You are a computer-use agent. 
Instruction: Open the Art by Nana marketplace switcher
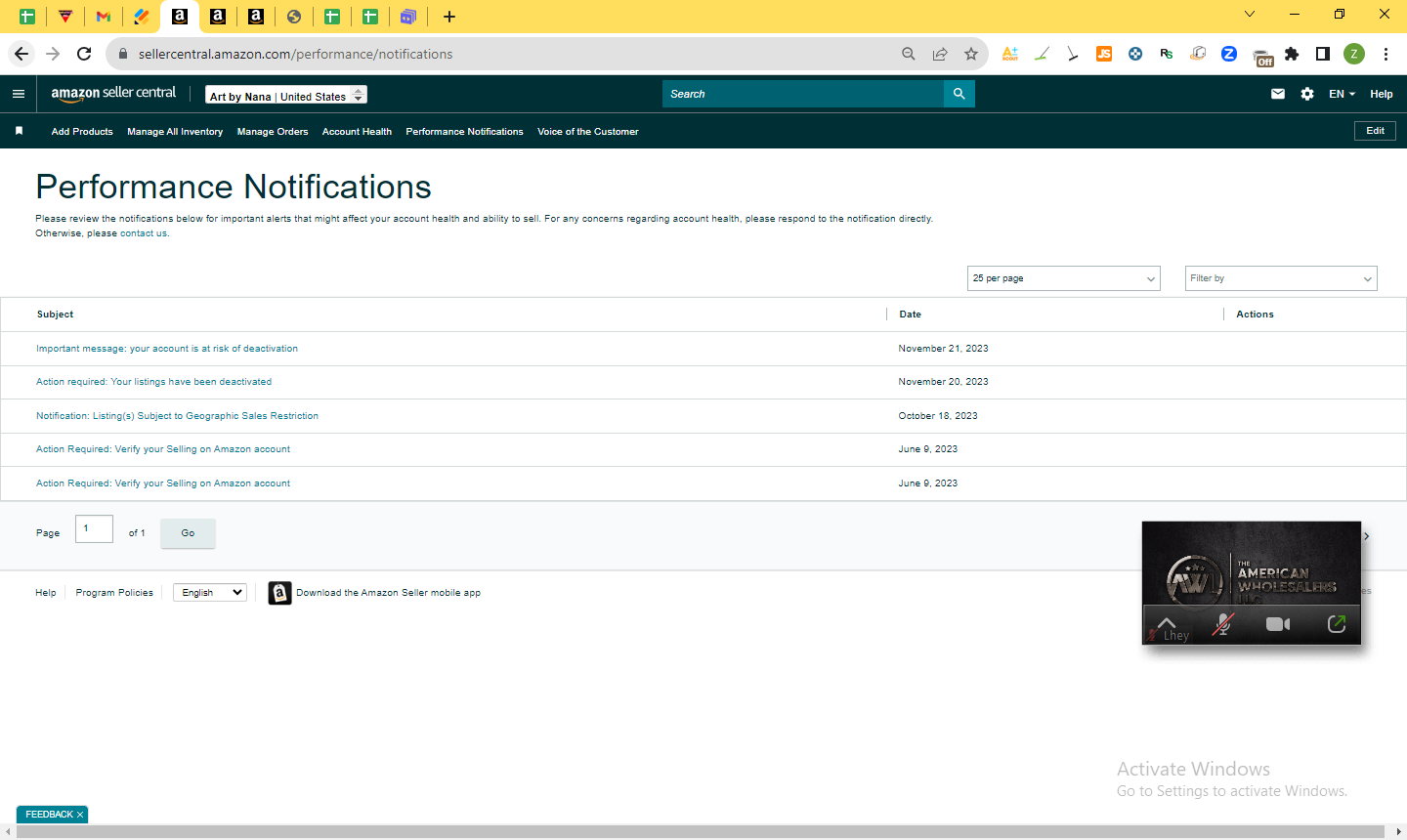point(286,96)
